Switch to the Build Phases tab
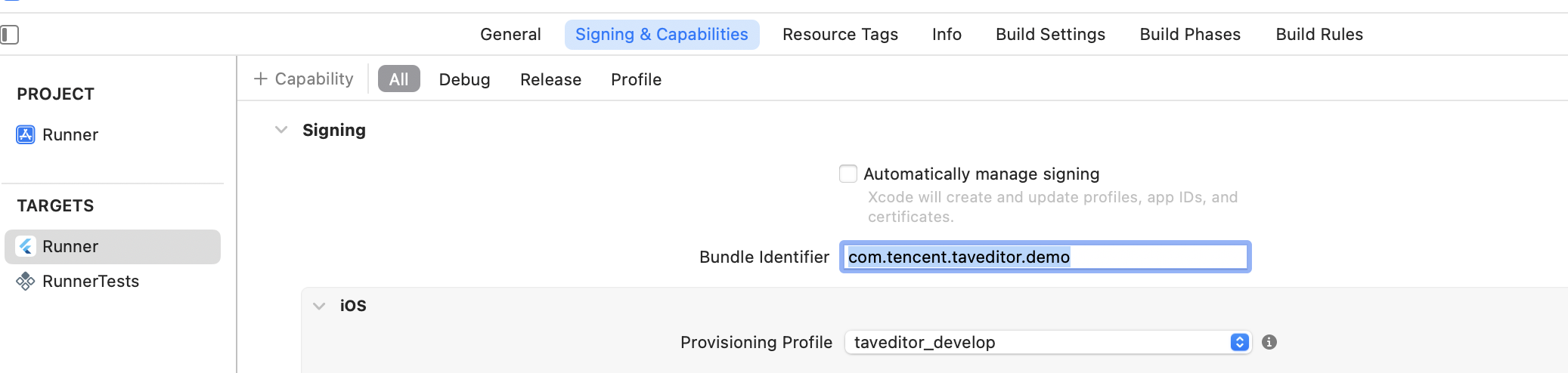This screenshot has height=373, width=1568. pyautogui.click(x=1190, y=35)
